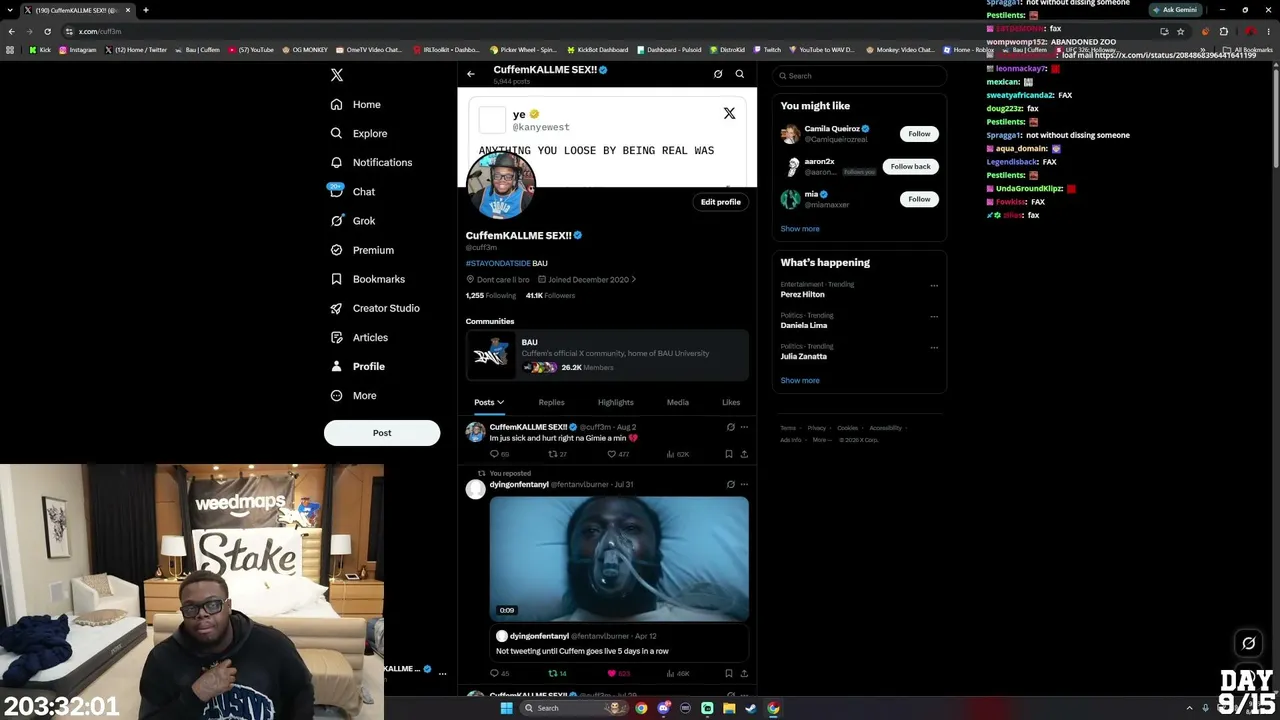
Task: Show more suggested accounts under You might like
Action: tap(800, 229)
